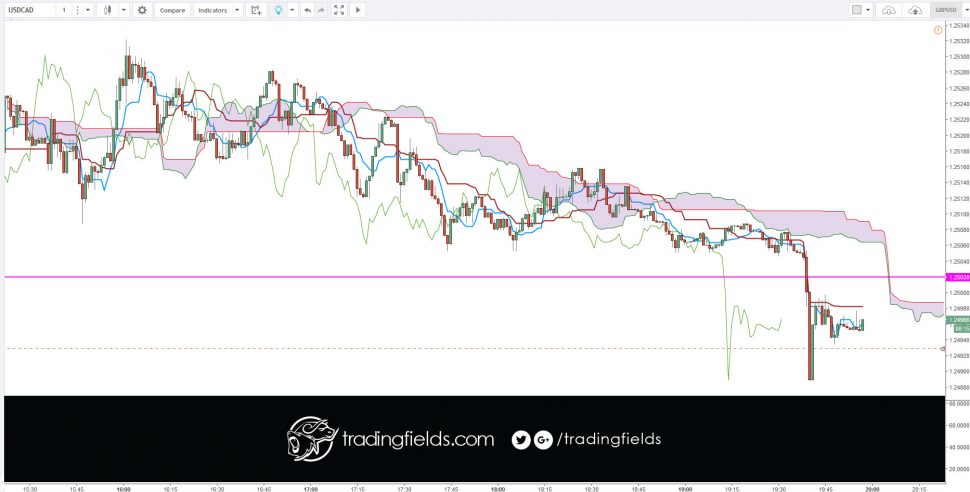This screenshot has height=492, width=970.
Task: Edit the USDCAD symbol field
Action: pyautogui.click(x=29, y=10)
